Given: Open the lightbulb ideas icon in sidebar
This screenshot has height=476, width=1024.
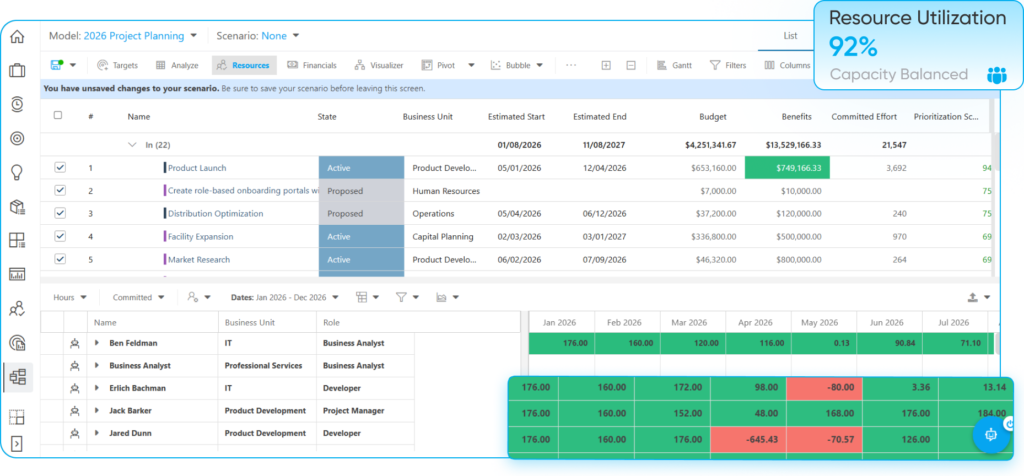Looking at the screenshot, I should (x=17, y=172).
